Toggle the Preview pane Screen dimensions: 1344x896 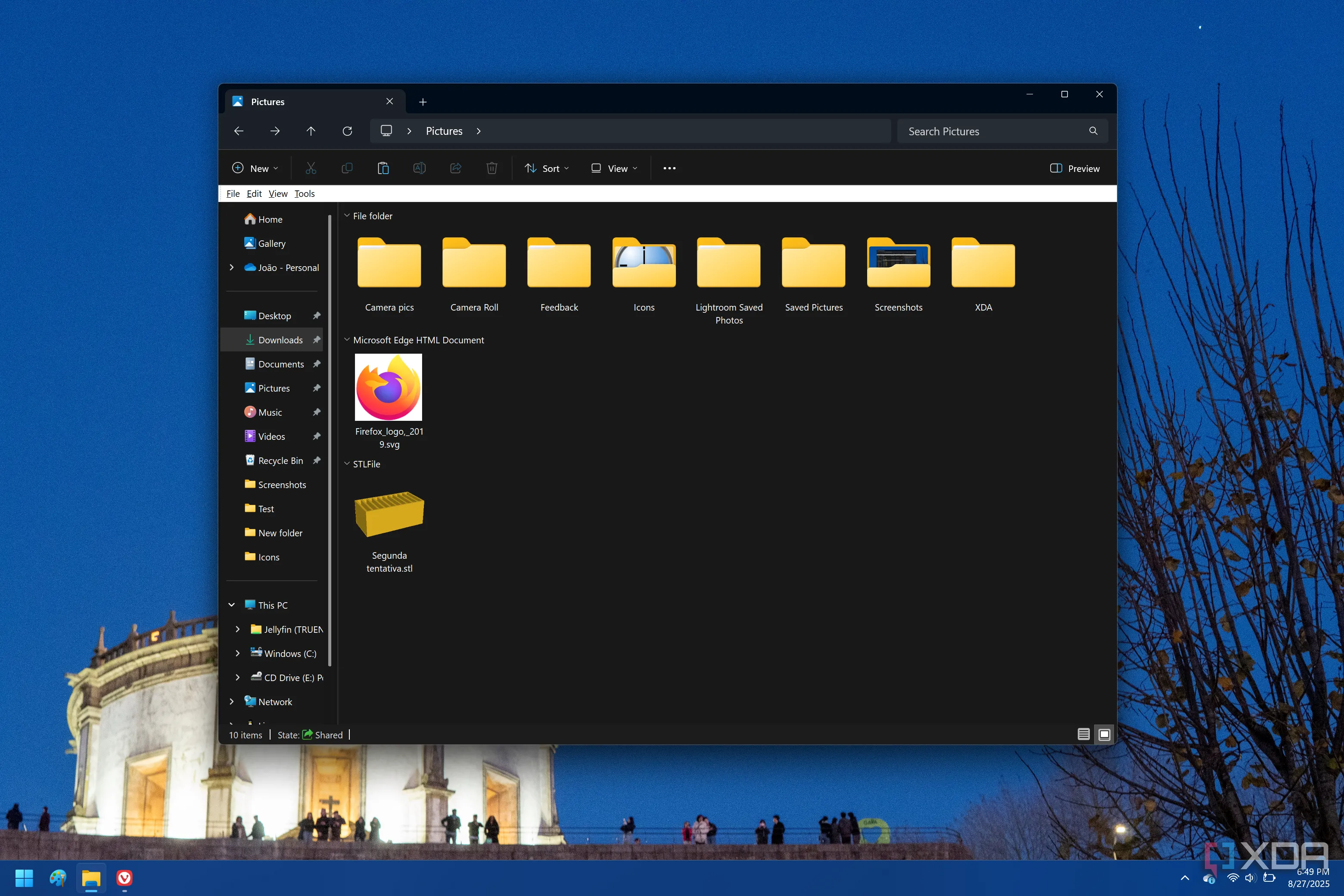(x=1074, y=168)
